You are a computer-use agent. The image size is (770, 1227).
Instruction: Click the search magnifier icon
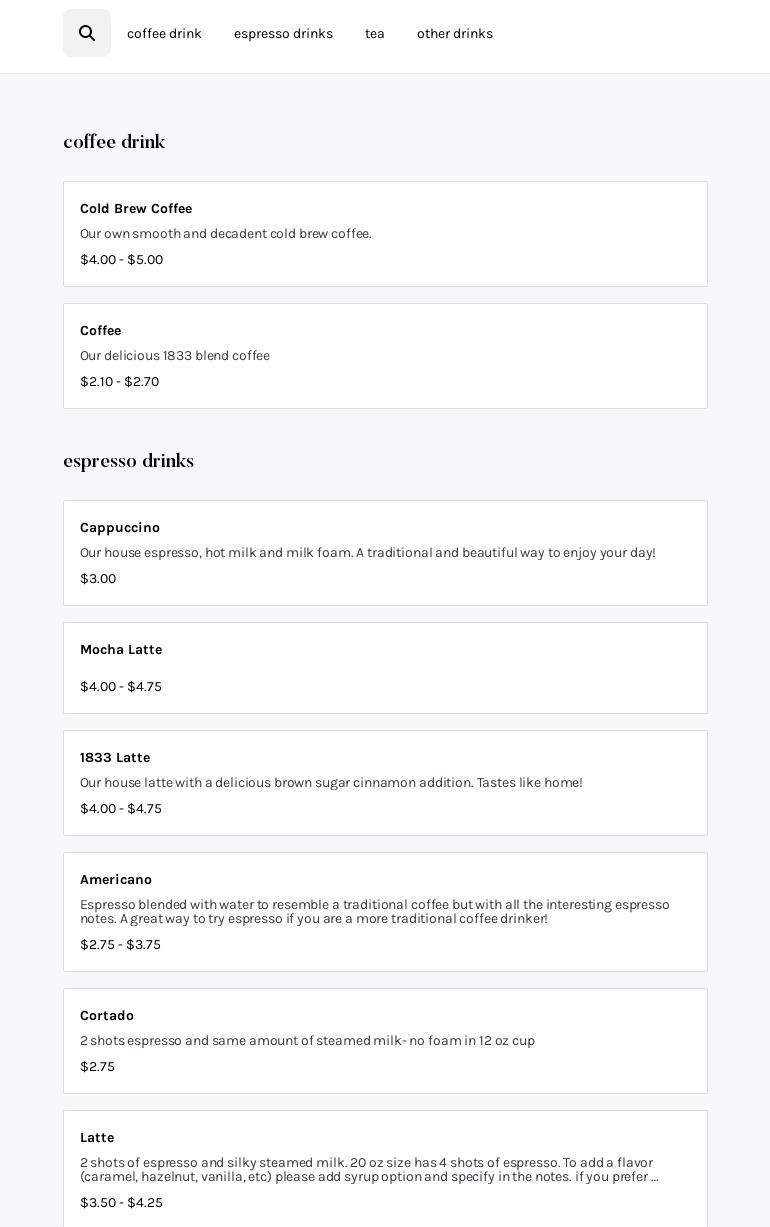pyautogui.click(x=87, y=33)
